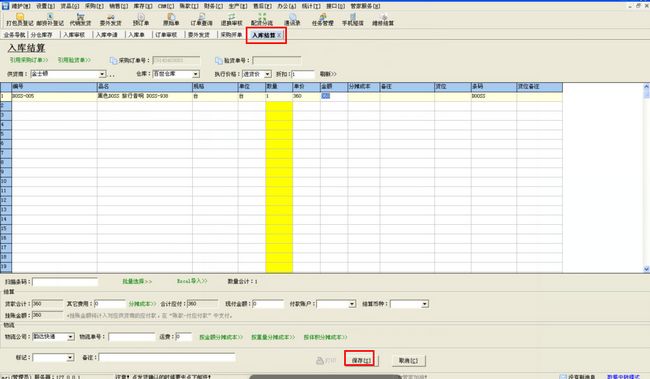Image resolution: width=650 pixels, height=379 pixels.
Task: Open the 订单查询 toolbar icon
Action: pos(201,19)
